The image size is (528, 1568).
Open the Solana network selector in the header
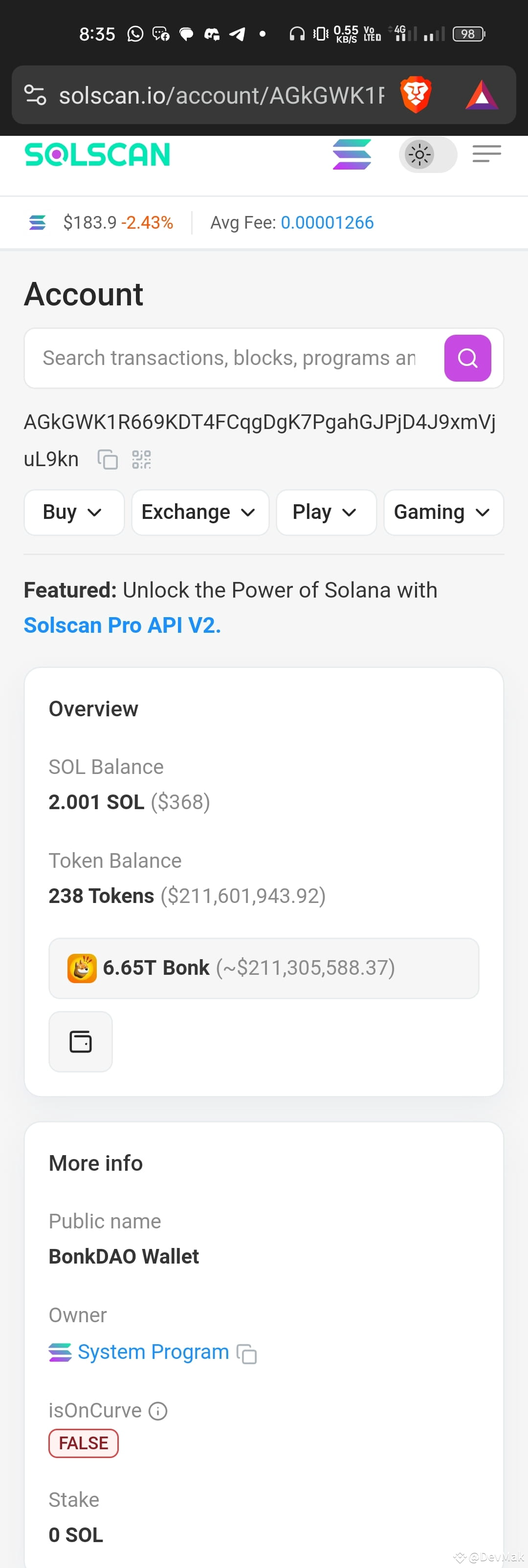pyautogui.click(x=352, y=154)
